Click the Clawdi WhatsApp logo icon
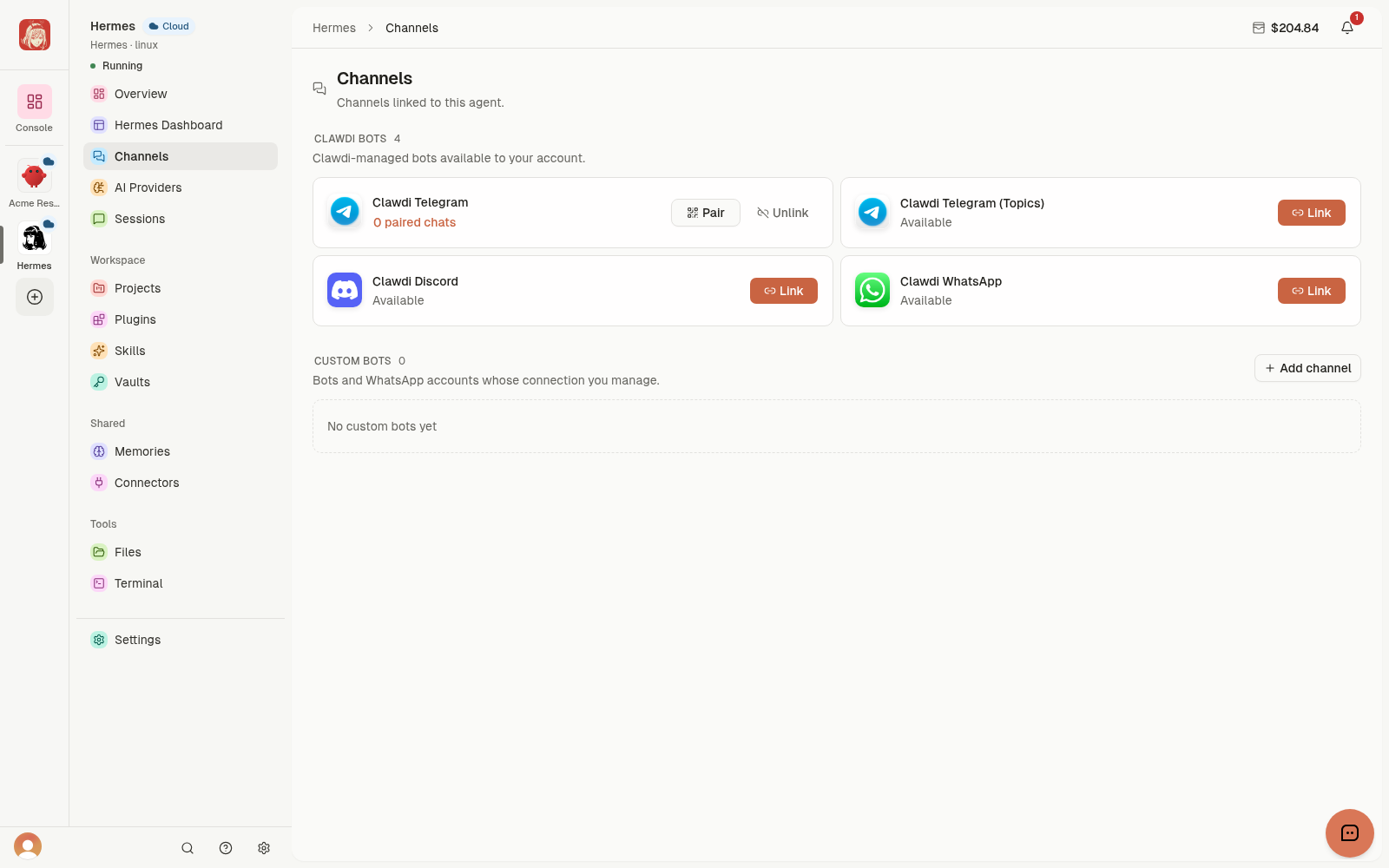The image size is (1389, 868). click(x=872, y=290)
